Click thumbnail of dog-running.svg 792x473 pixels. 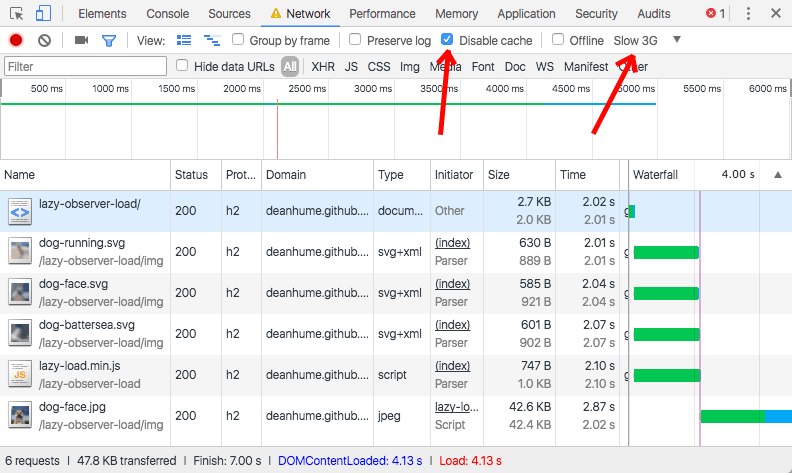[x=20, y=252]
